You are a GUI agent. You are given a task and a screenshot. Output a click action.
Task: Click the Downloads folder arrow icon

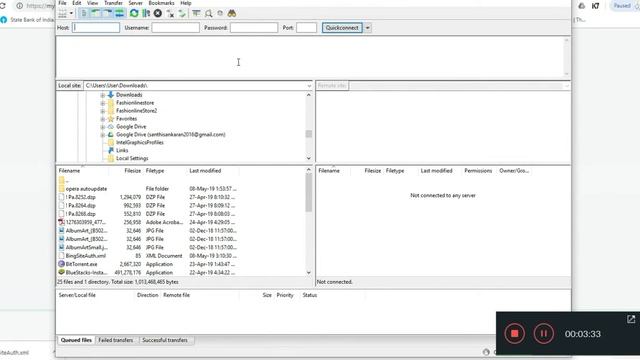(111, 95)
